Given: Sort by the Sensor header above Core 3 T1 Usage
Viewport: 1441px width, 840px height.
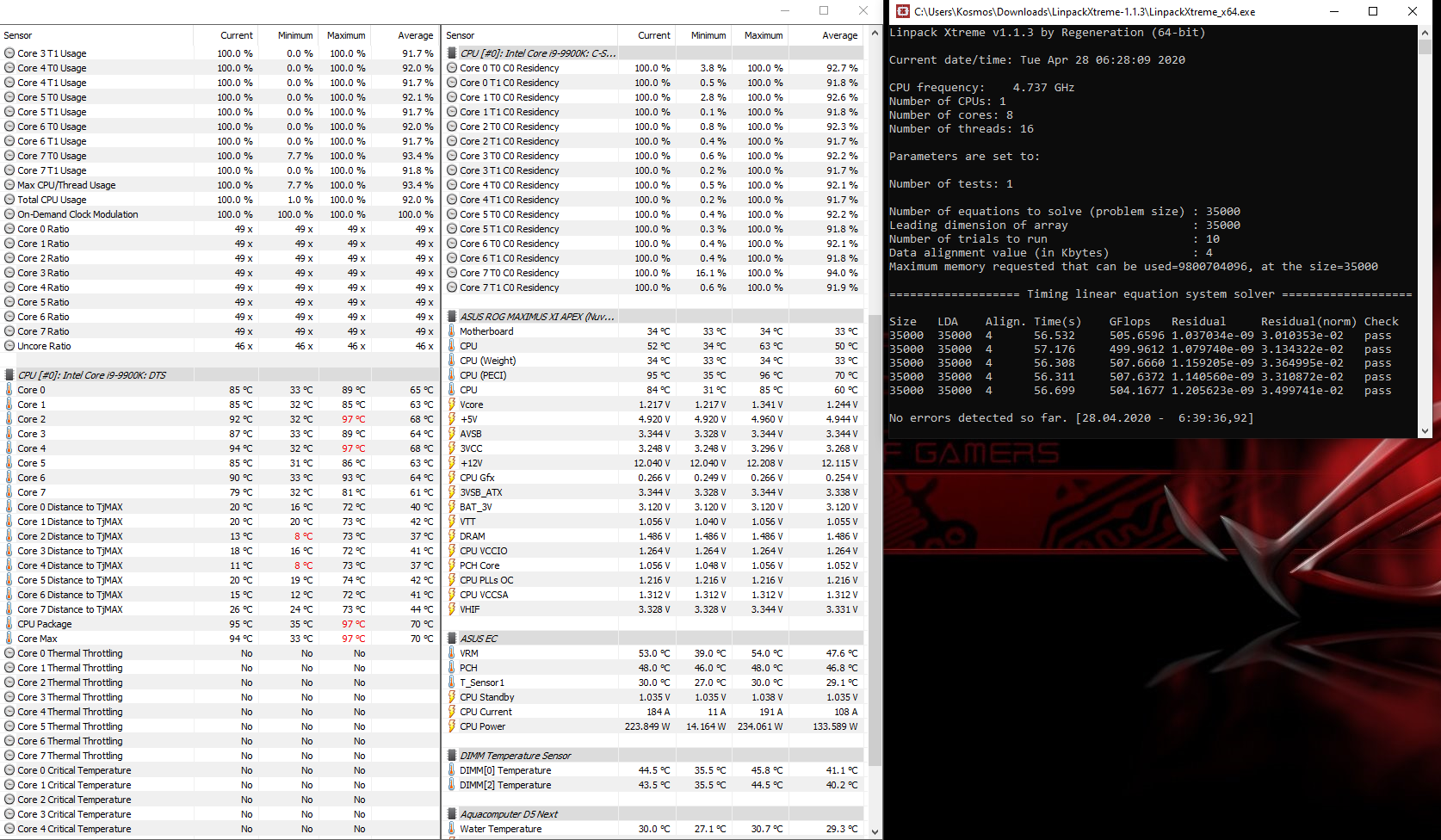Looking at the screenshot, I should coord(18,35).
